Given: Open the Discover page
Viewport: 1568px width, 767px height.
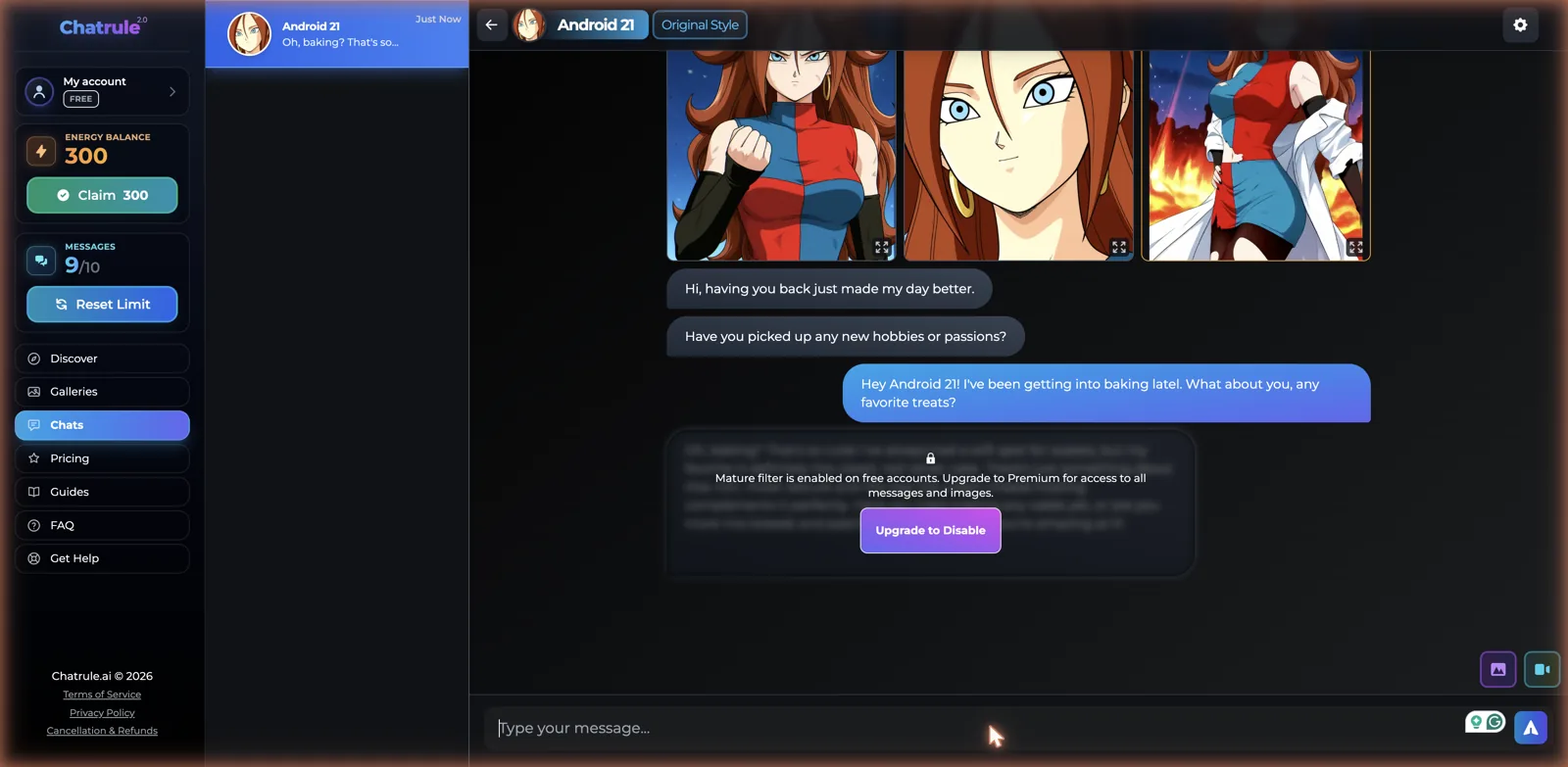Looking at the screenshot, I should click(x=102, y=359).
